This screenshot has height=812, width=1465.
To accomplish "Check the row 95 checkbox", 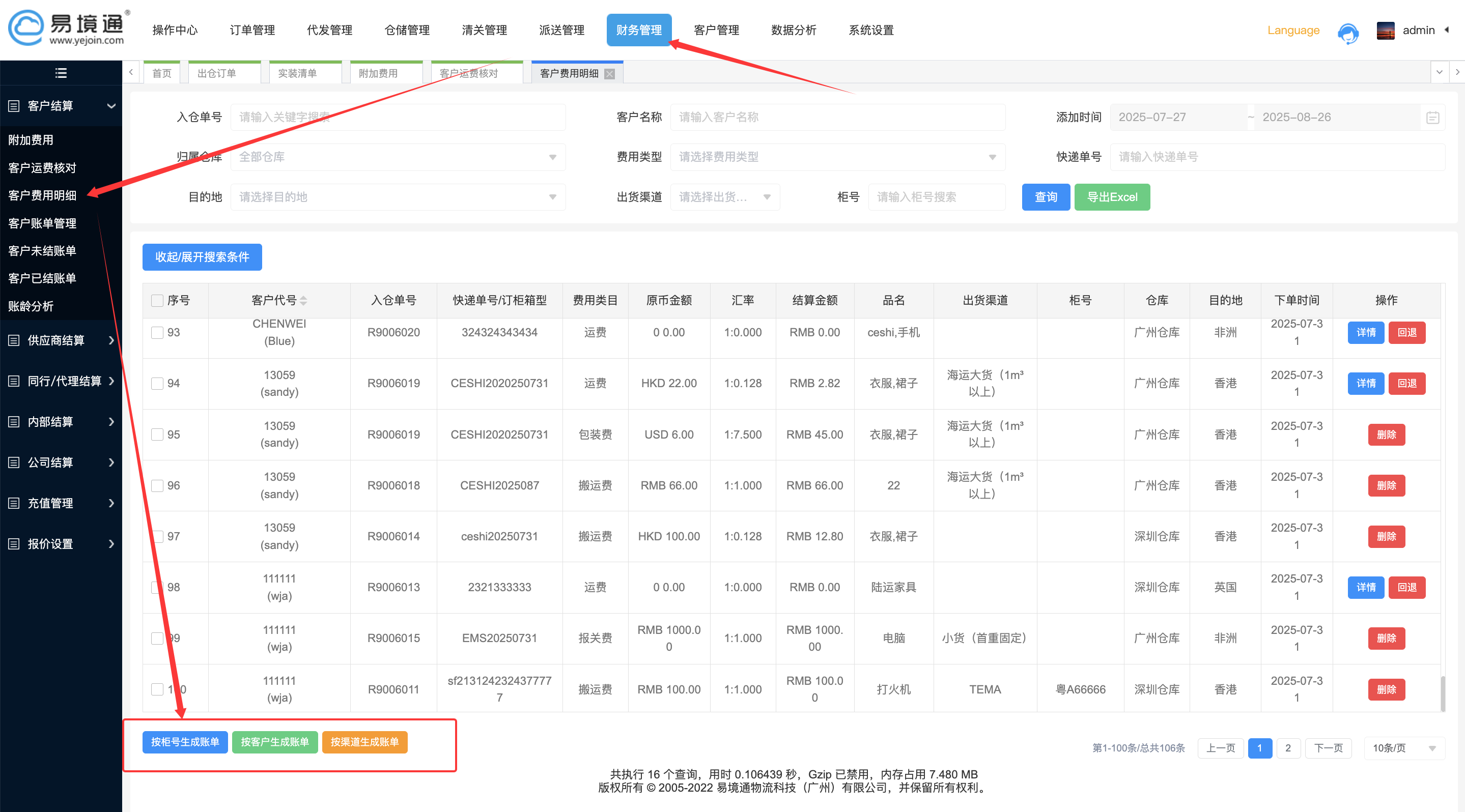I will coord(157,434).
